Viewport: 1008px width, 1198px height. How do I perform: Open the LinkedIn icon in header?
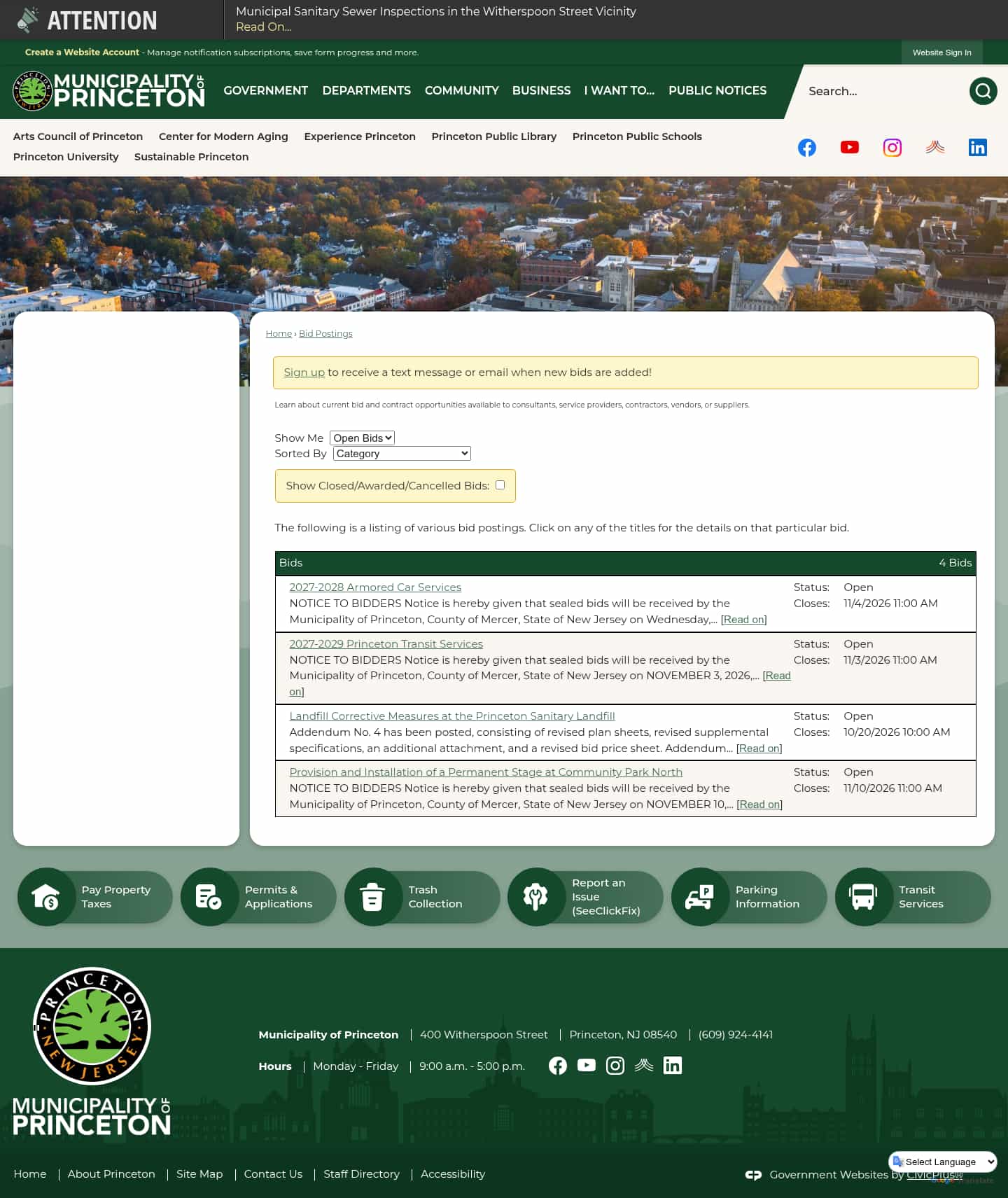[978, 147]
